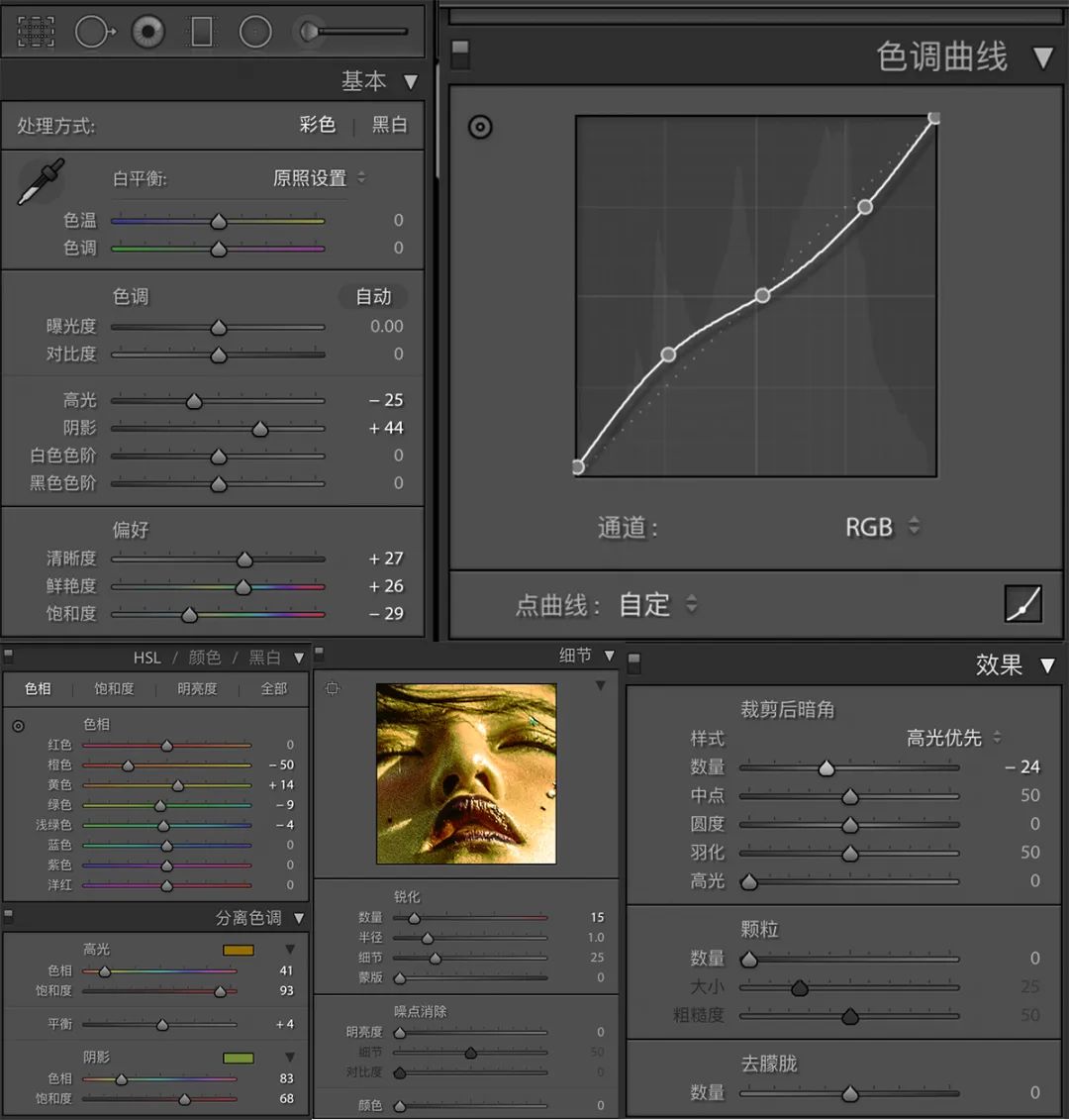Switch to the 明亮度 tab in HSL
The image size is (1069, 1120).
[197, 688]
